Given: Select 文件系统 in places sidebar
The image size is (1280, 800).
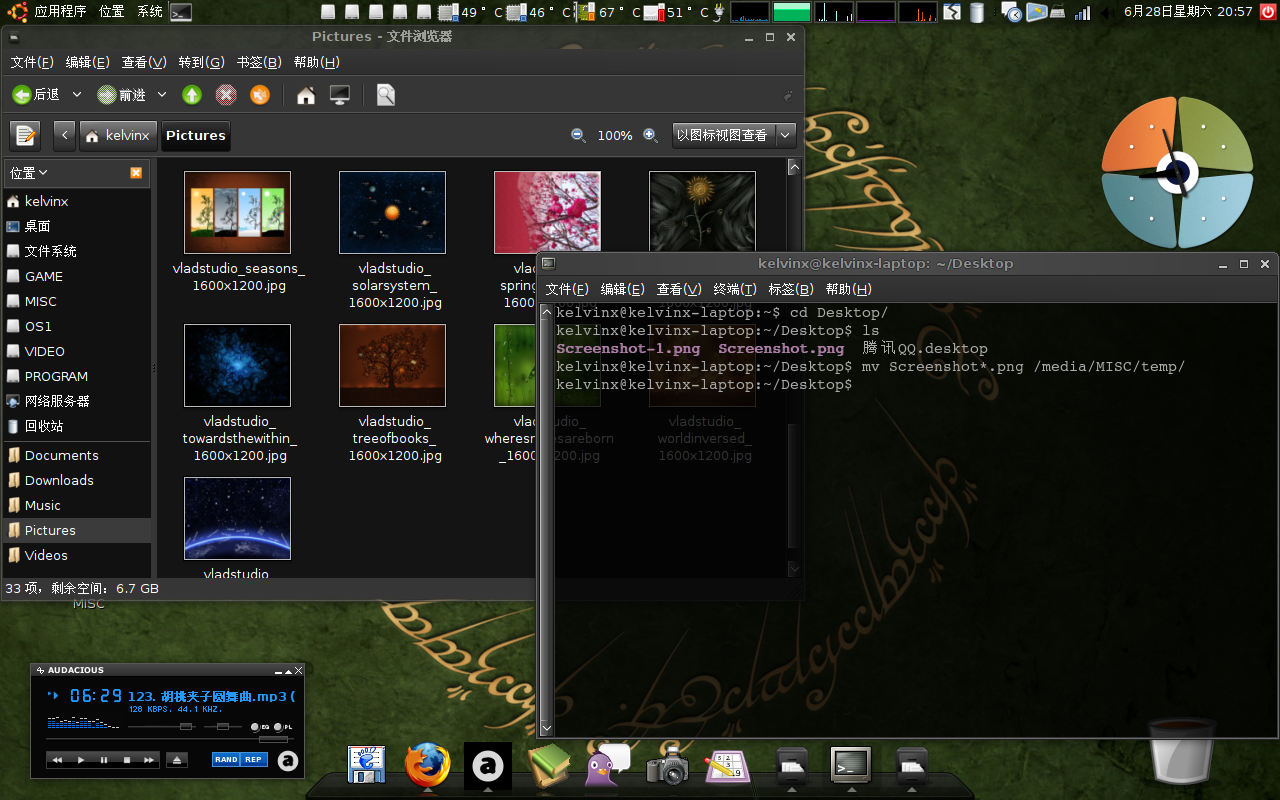Looking at the screenshot, I should [x=78, y=251].
